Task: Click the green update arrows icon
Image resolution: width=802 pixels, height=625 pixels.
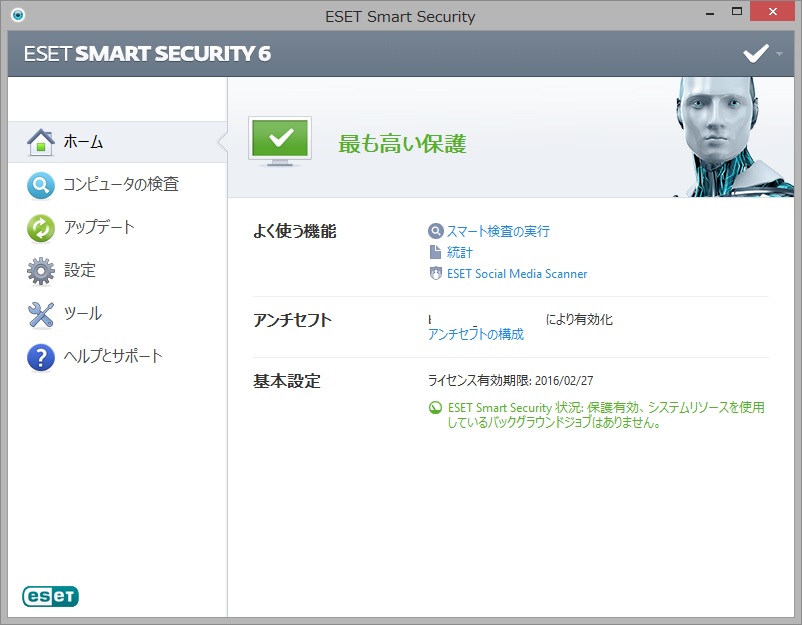Action: 40,228
